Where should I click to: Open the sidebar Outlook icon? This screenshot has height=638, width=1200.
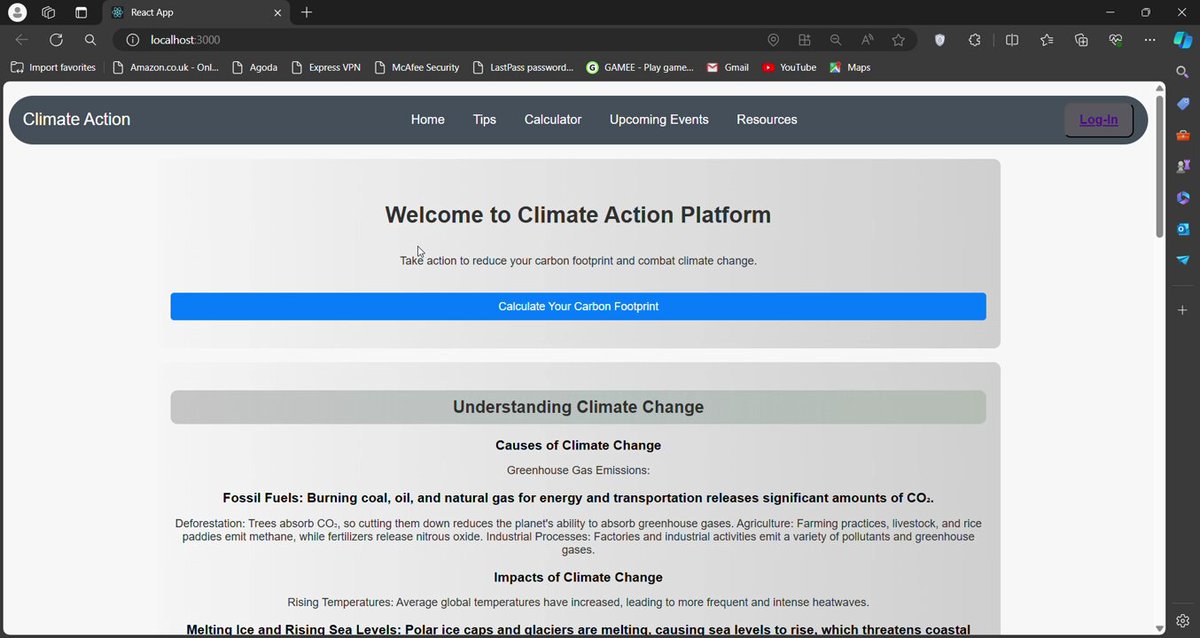tap(1183, 229)
